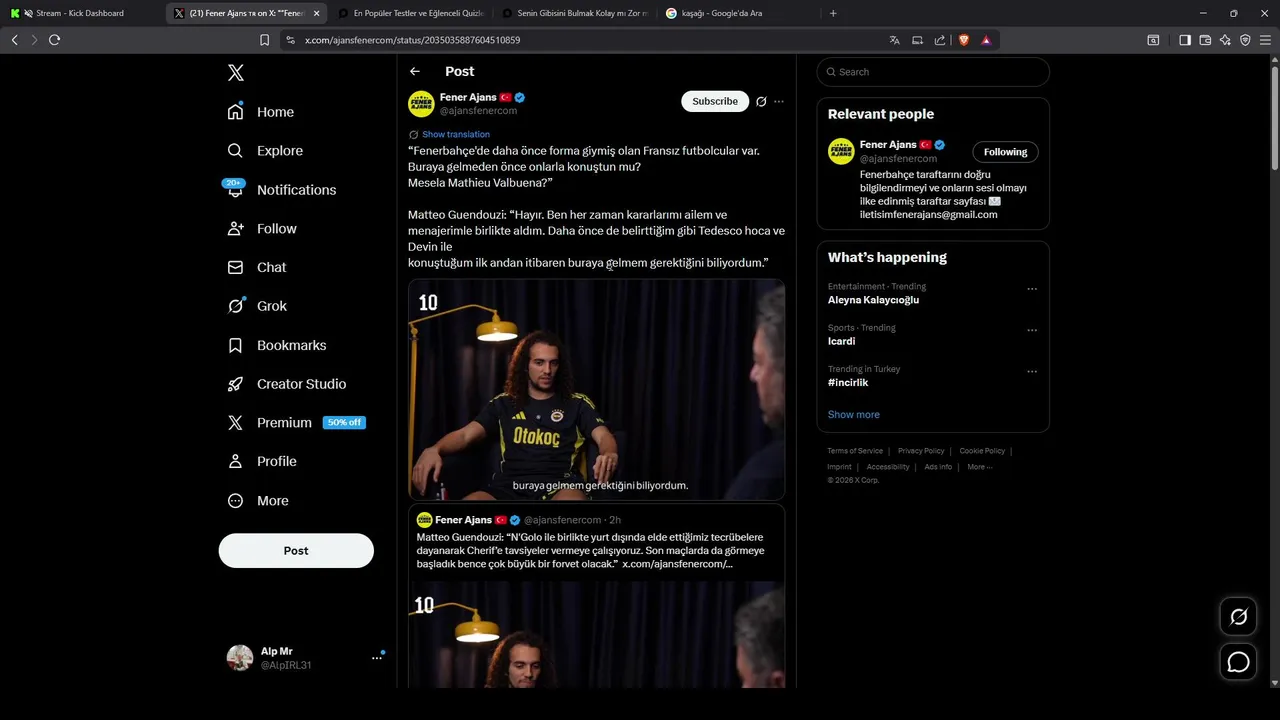Open the Home page
This screenshot has width=1280, height=720.
click(261, 112)
